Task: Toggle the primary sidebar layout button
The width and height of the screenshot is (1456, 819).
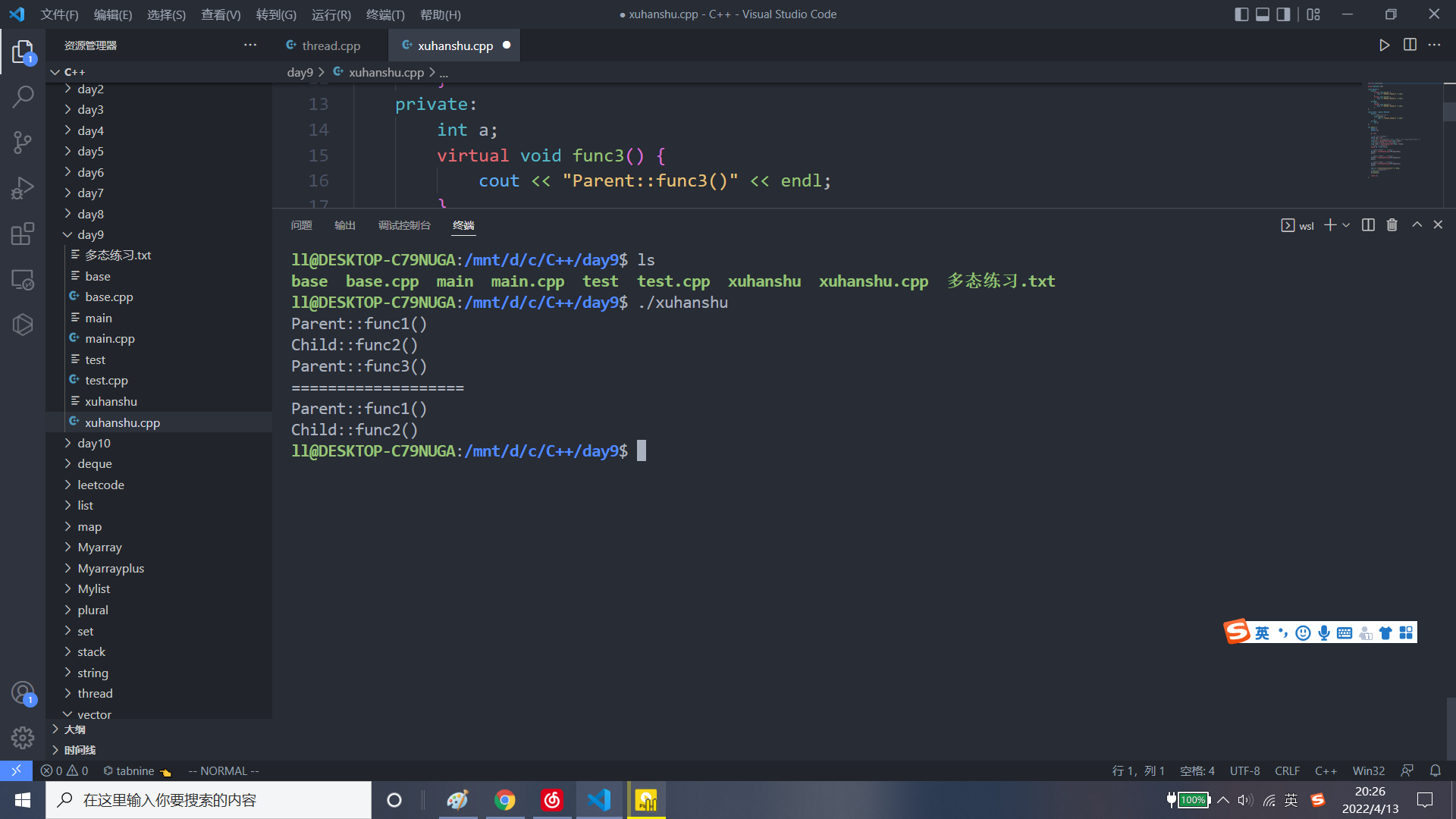Action: [x=1241, y=14]
